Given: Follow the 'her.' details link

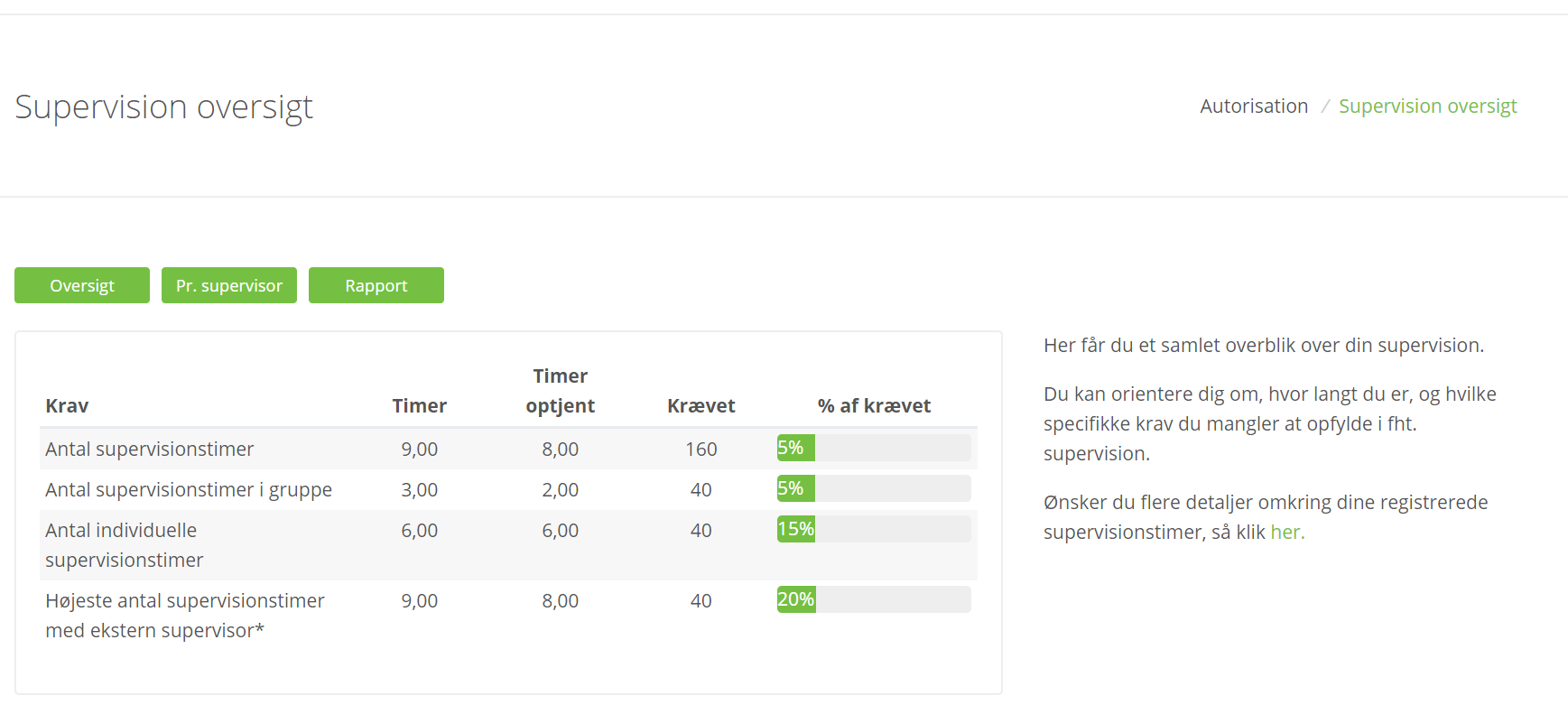Looking at the screenshot, I should [1287, 532].
